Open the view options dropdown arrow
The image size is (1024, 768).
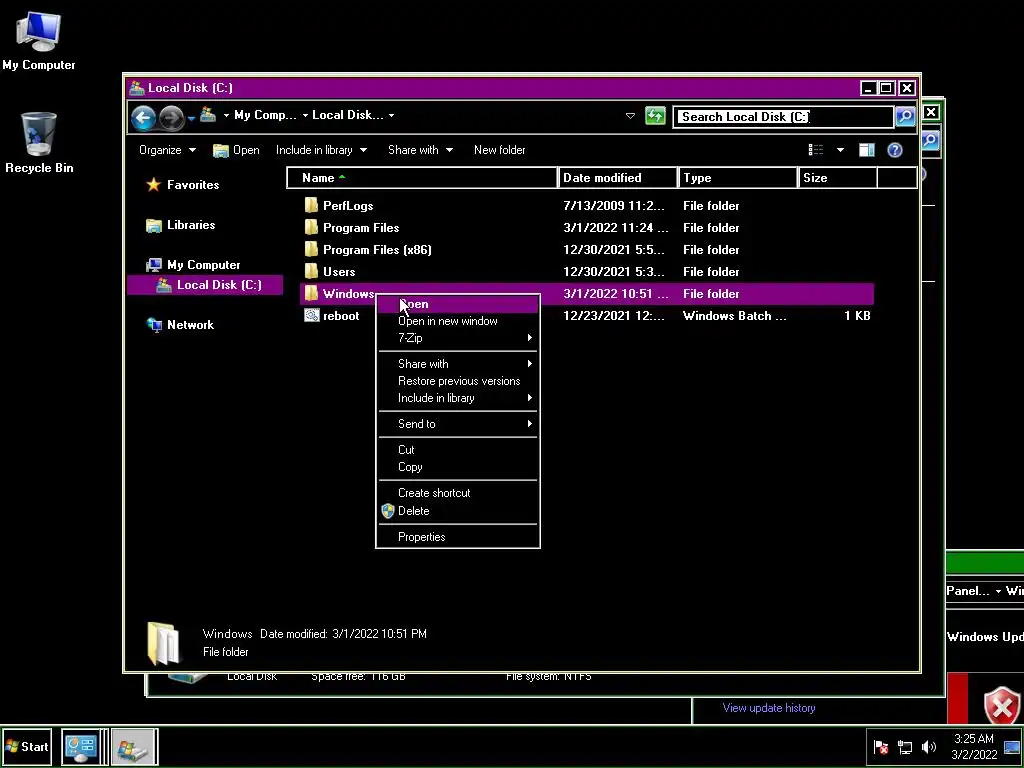[x=840, y=150]
